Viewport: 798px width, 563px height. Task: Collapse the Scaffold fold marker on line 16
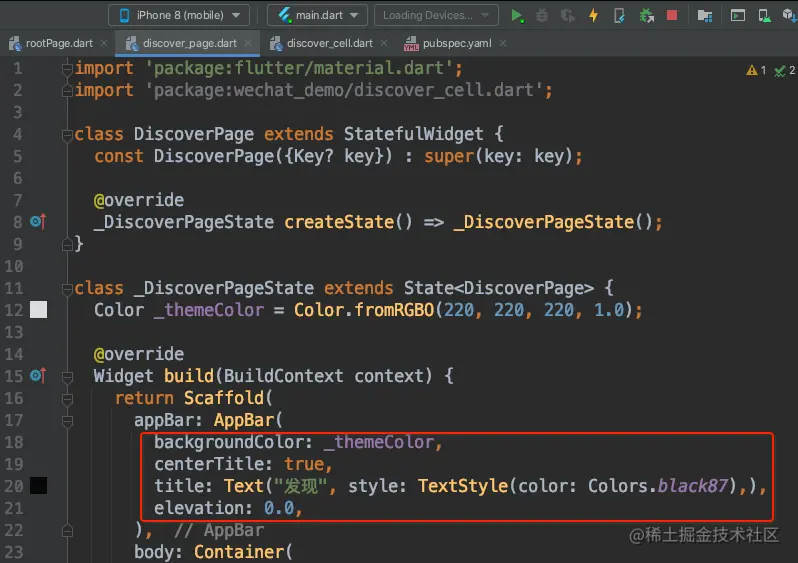coord(67,399)
